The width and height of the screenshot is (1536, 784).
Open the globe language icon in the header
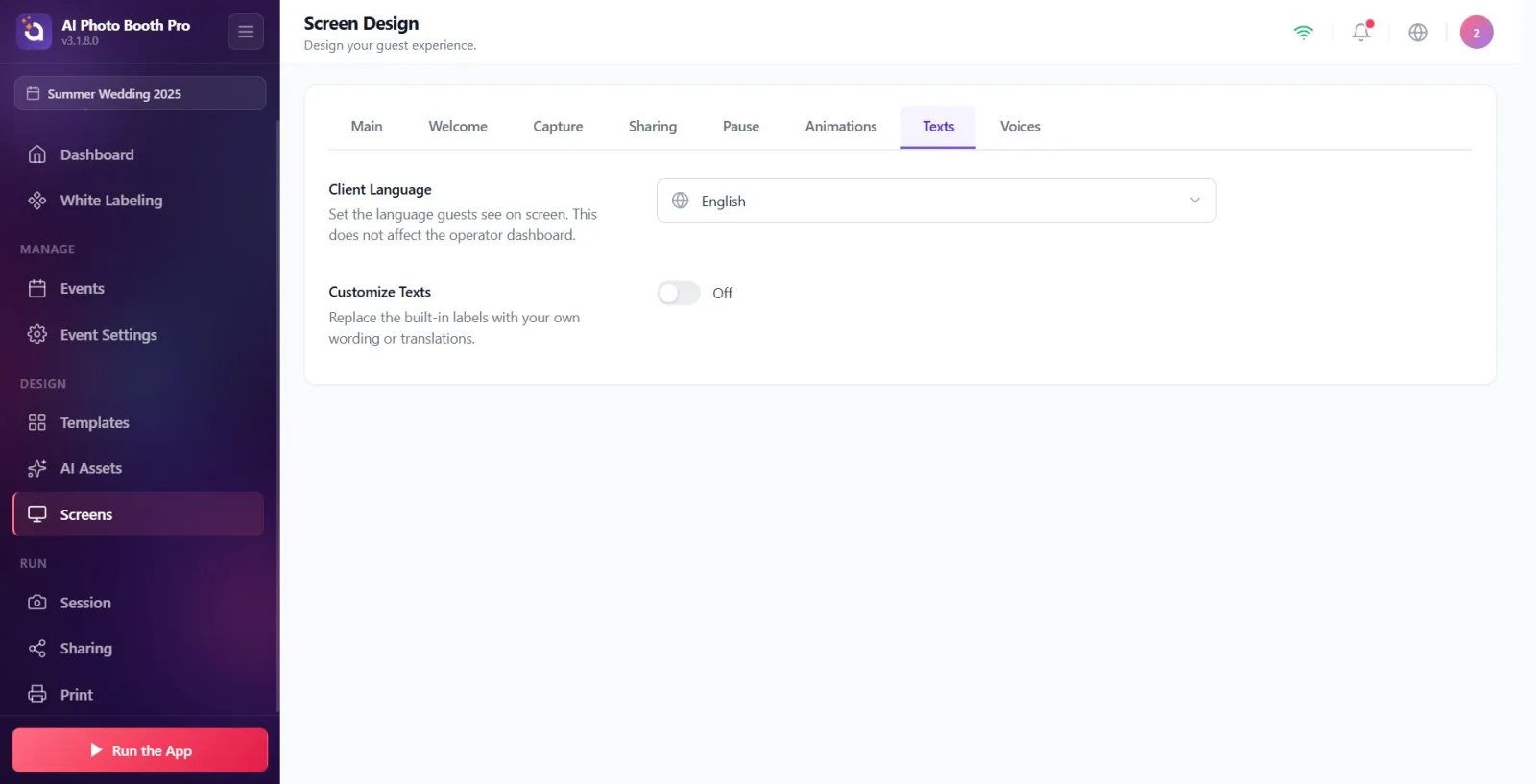tap(1418, 32)
